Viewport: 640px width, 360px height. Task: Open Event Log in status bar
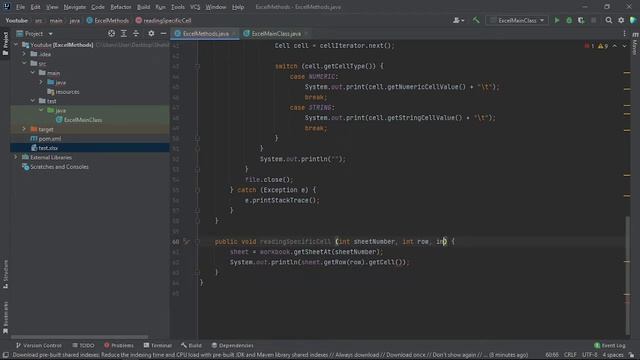[609, 345]
